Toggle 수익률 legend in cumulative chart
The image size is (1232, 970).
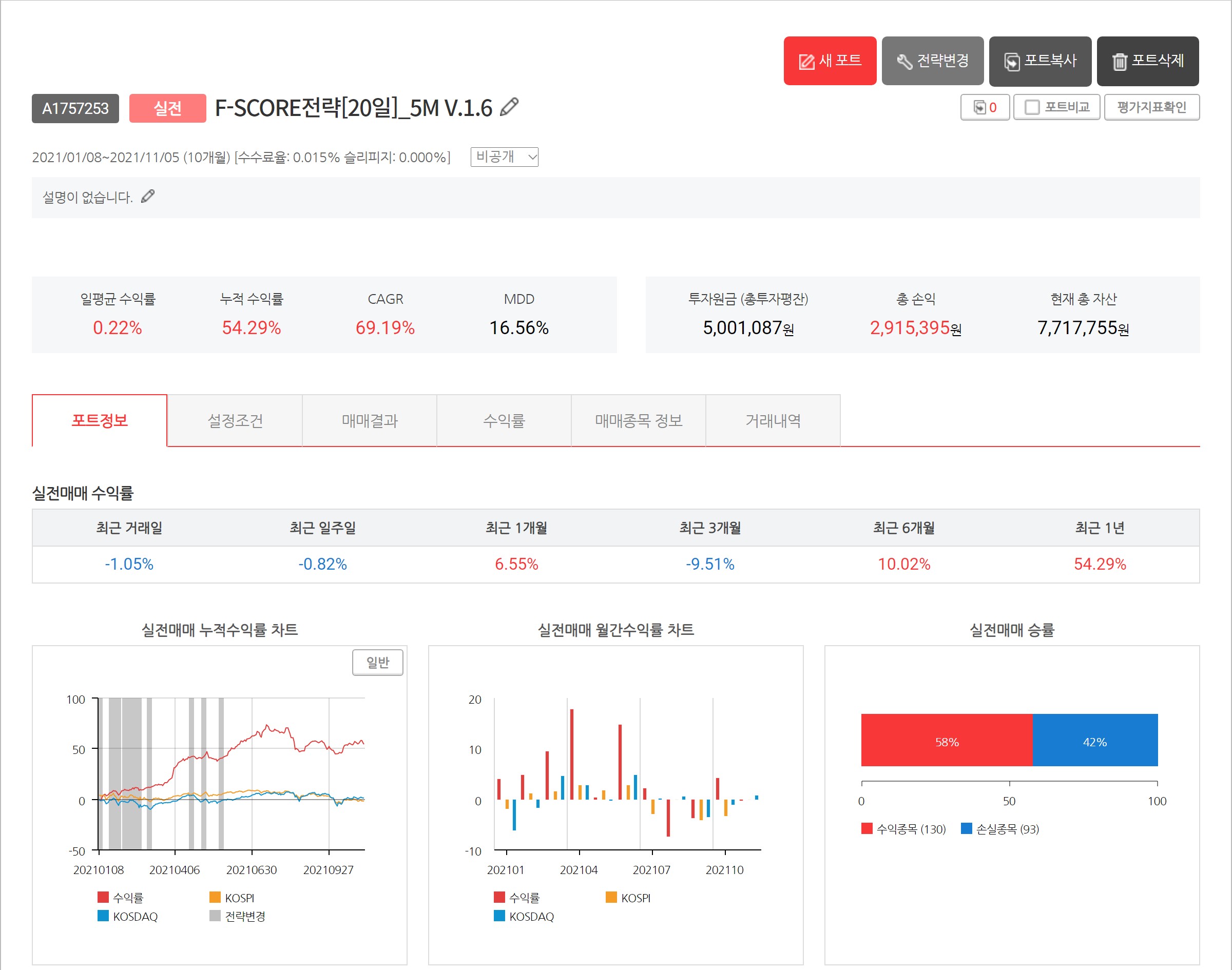(121, 897)
